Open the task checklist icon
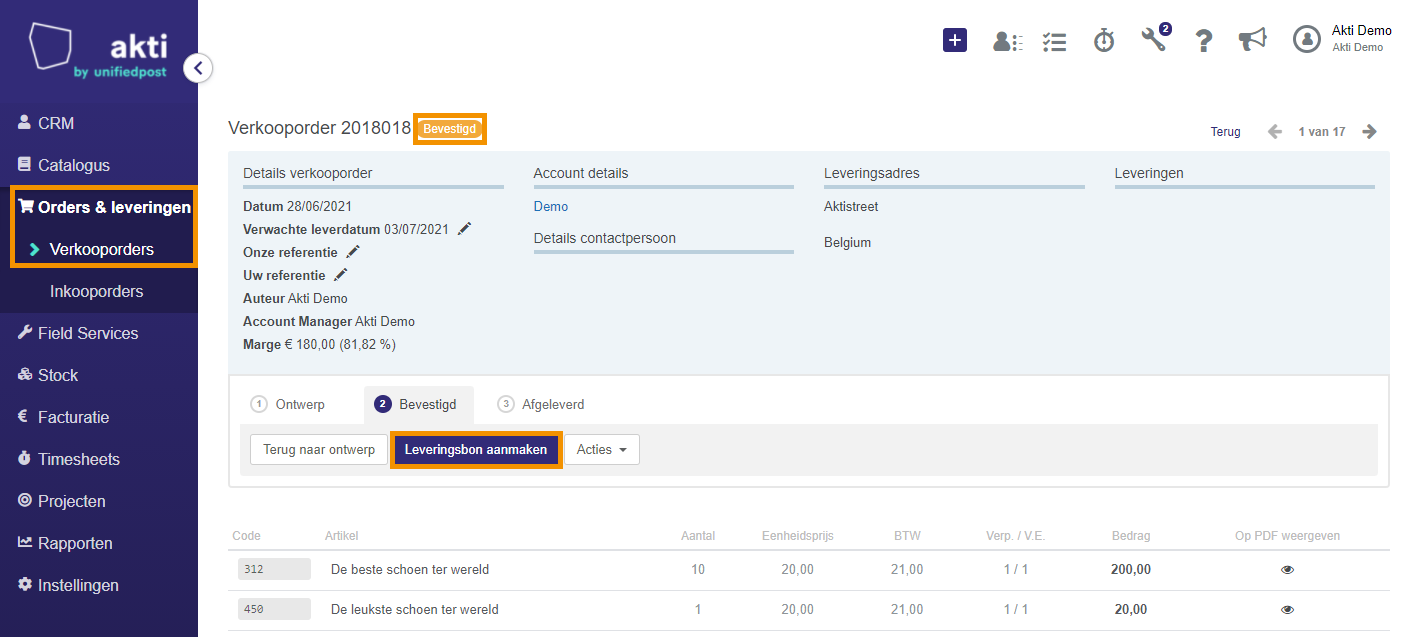The height and width of the screenshot is (637, 1401). (x=1054, y=41)
